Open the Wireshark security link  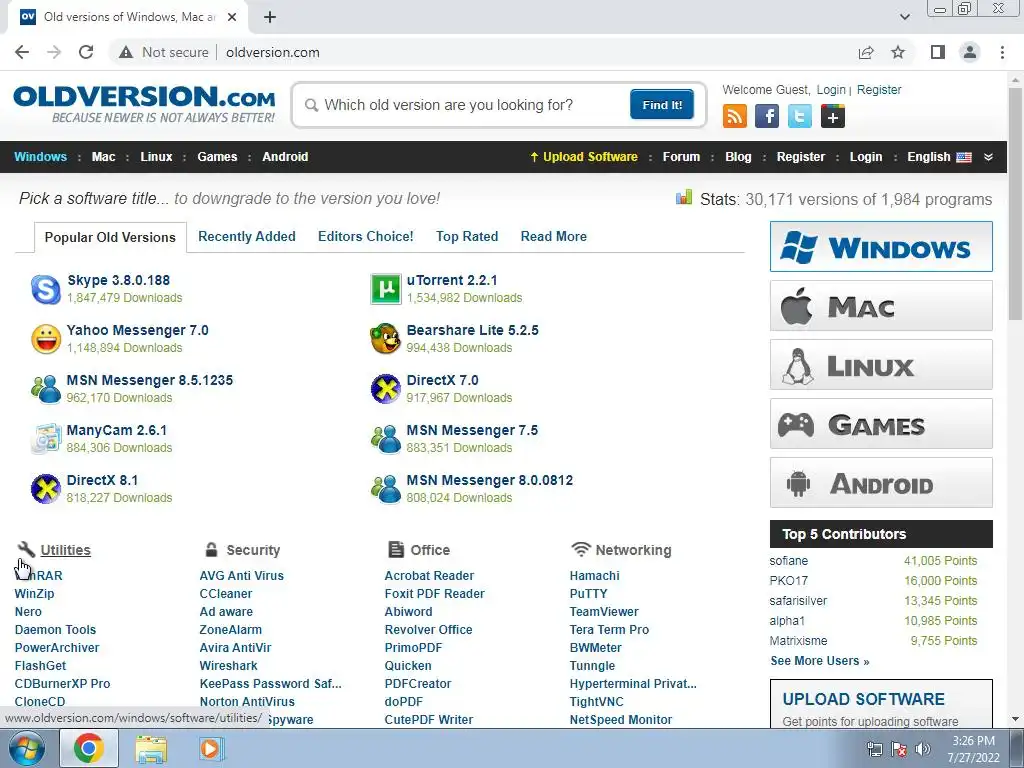(x=229, y=665)
